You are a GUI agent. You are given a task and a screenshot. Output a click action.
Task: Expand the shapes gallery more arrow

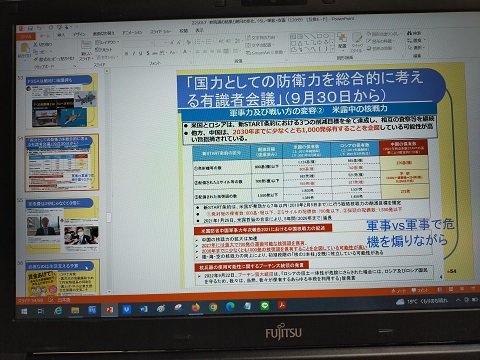click(332, 49)
